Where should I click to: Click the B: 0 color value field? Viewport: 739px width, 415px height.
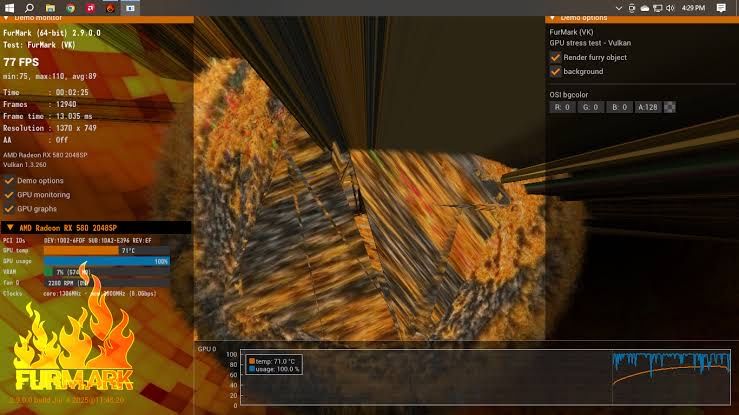(x=619, y=107)
